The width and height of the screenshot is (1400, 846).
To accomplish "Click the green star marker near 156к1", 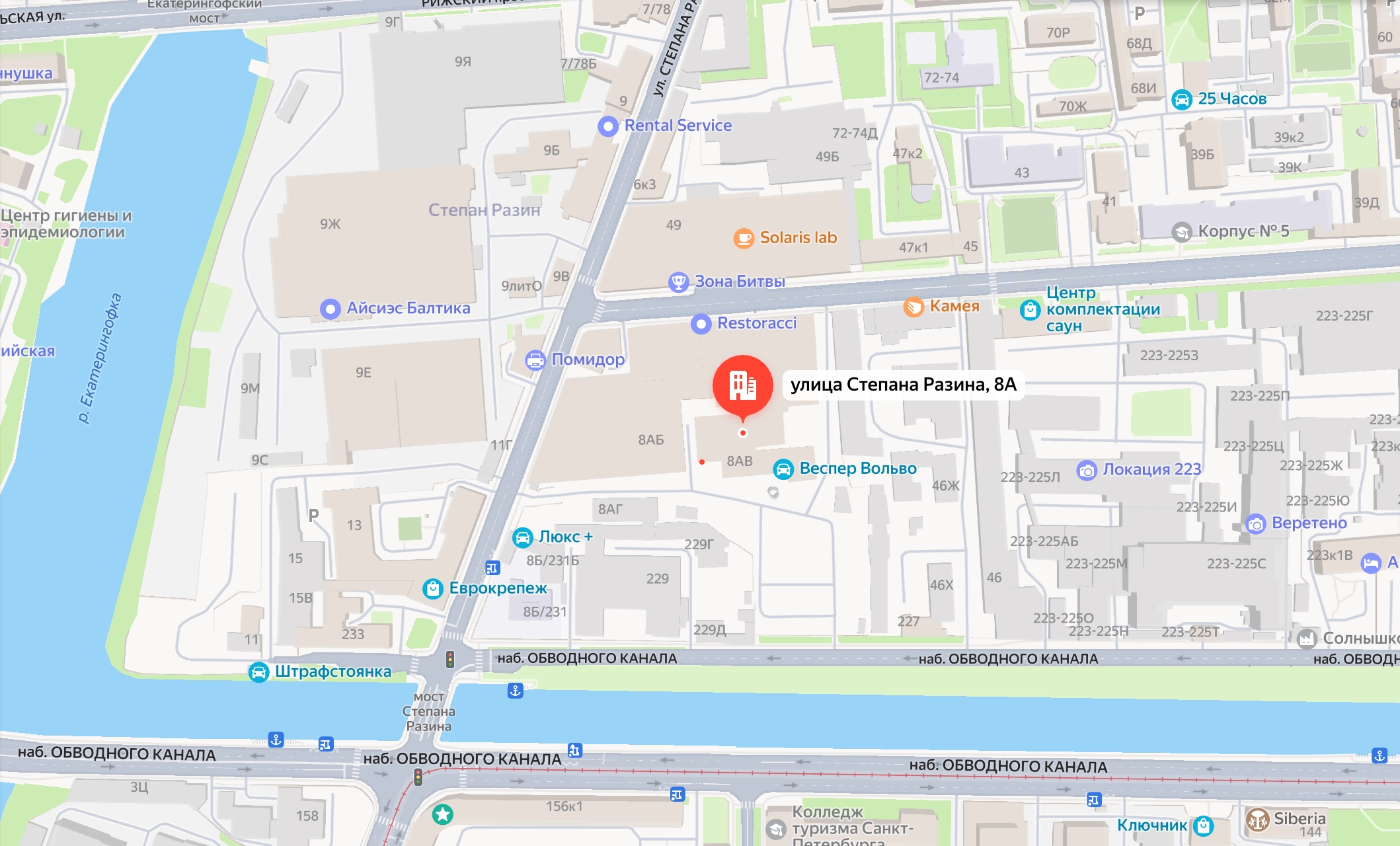I will coord(443,814).
